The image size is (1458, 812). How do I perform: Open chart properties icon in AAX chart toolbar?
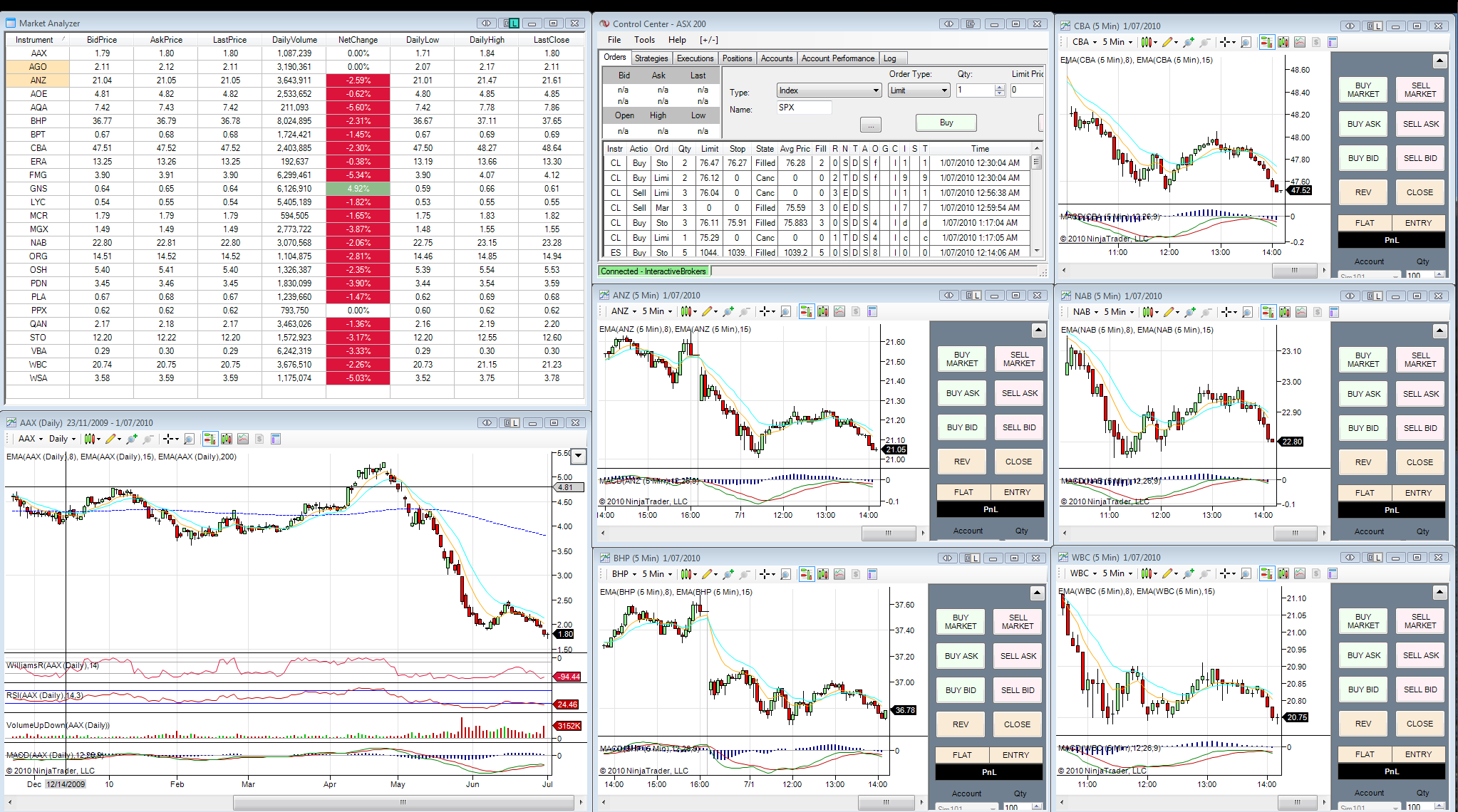tap(276, 439)
